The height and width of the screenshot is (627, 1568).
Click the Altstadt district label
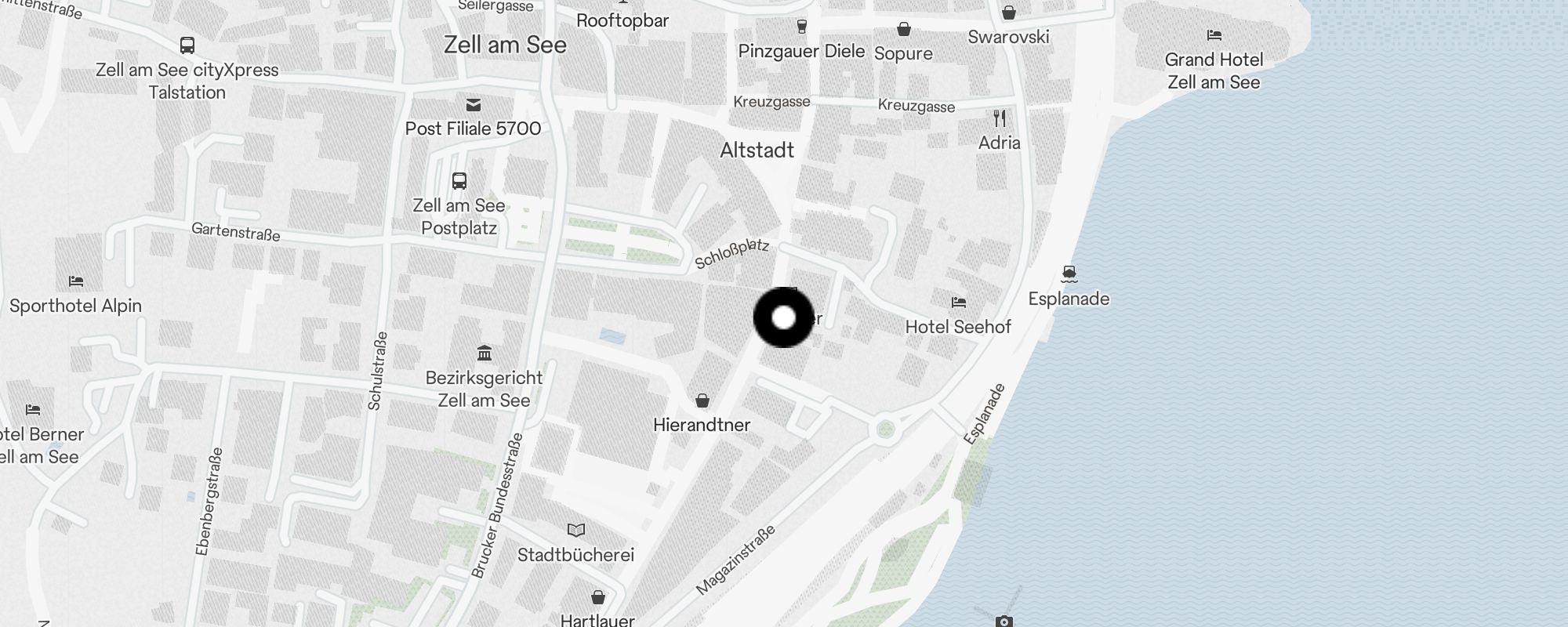pos(757,150)
